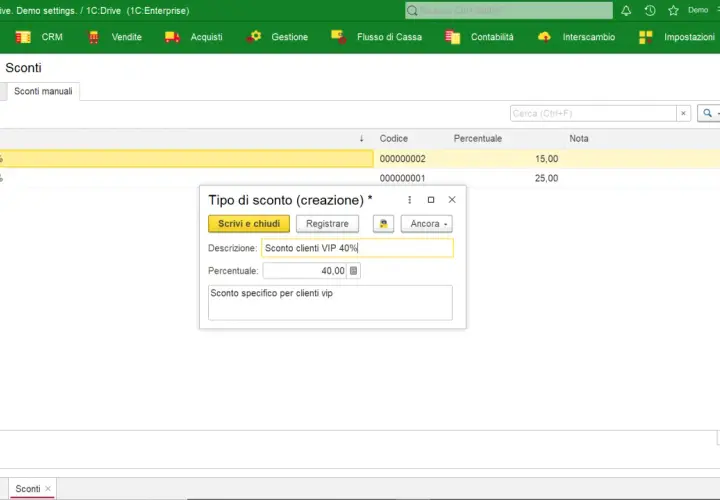Open the Acquisti menu

pyautogui.click(x=207, y=37)
